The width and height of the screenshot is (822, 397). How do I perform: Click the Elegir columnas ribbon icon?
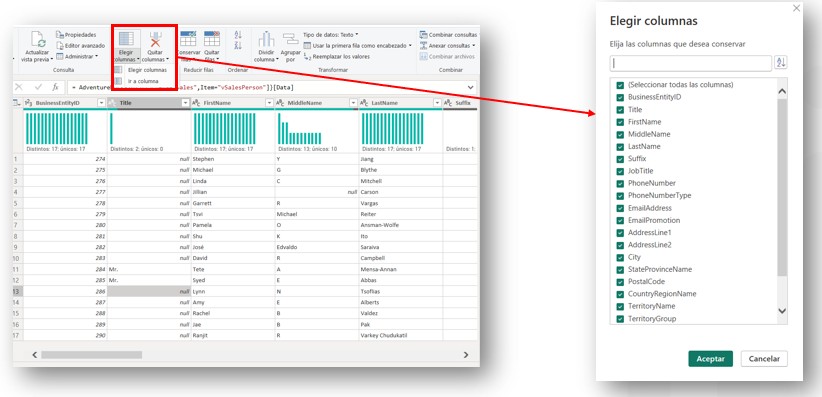click(126, 39)
